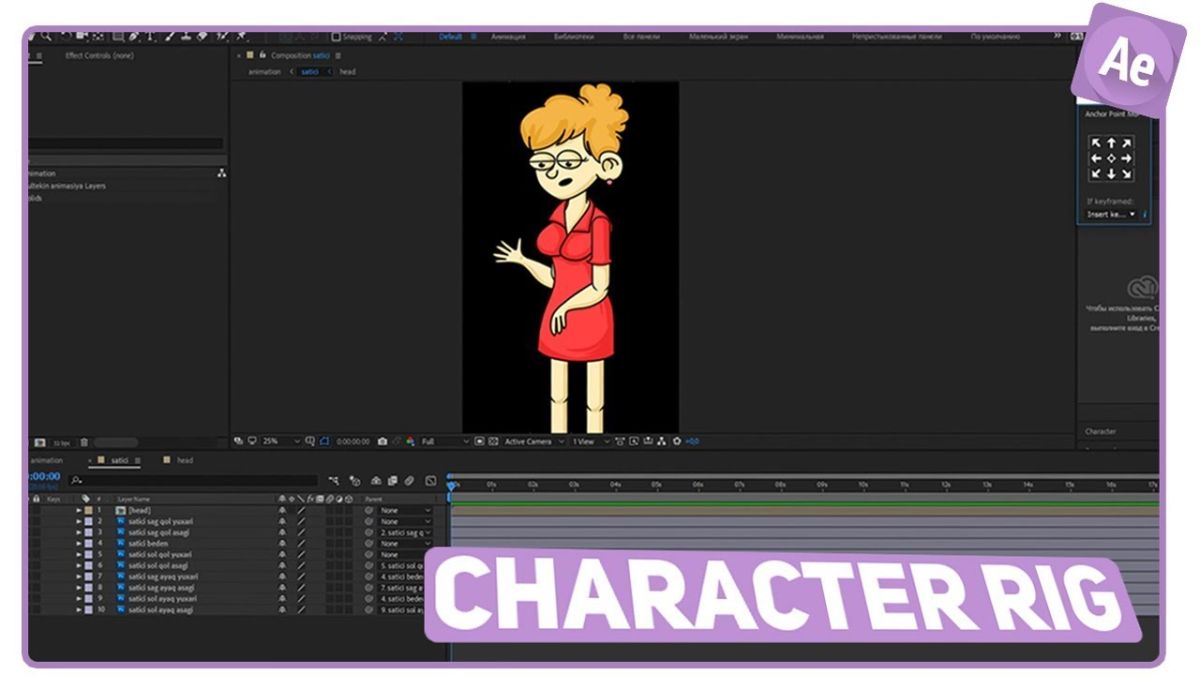1200x675 pixels.
Task: Select the Библиотеки workspace
Action: tap(574, 37)
